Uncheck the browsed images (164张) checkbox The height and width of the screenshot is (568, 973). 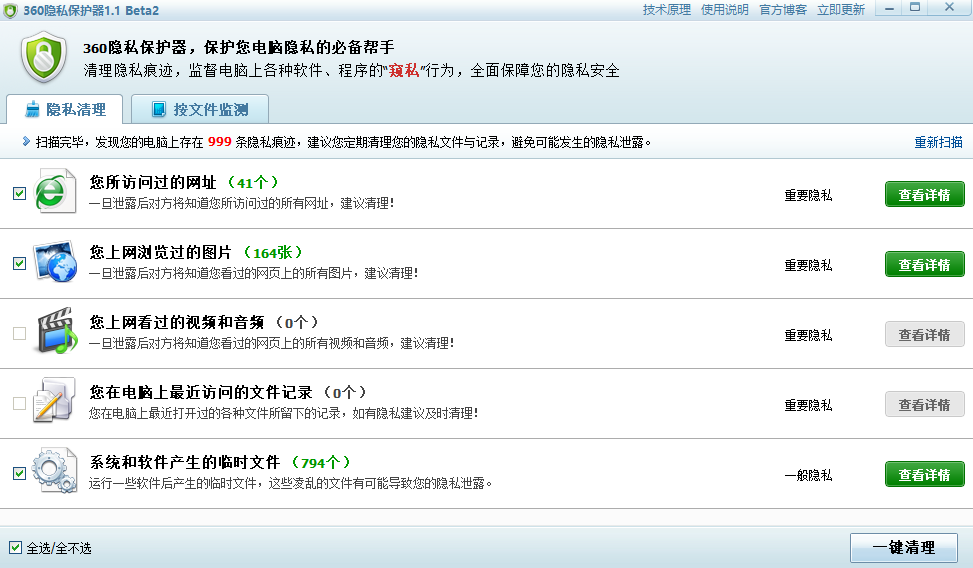tap(19, 264)
